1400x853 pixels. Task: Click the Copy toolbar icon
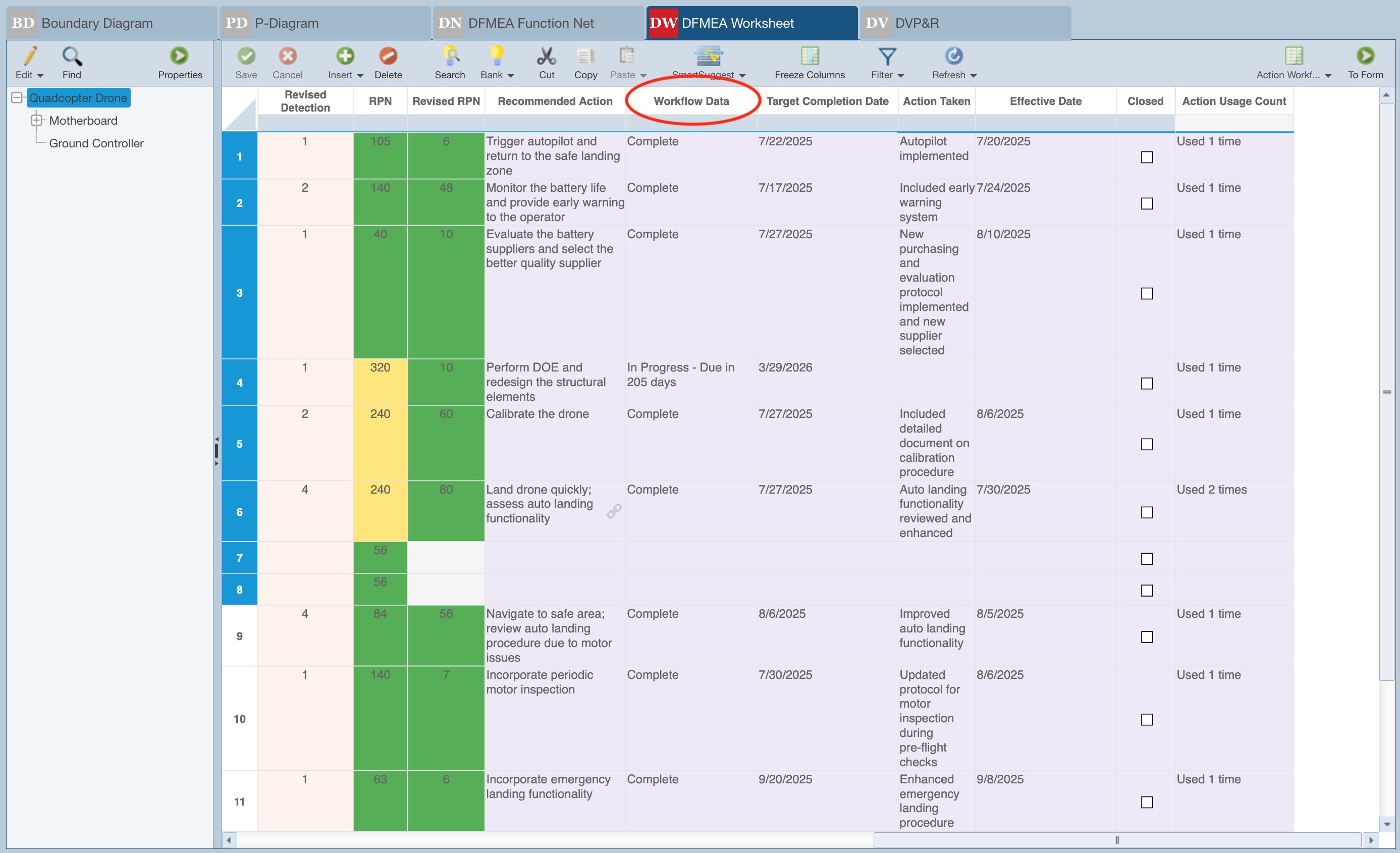coord(585,56)
